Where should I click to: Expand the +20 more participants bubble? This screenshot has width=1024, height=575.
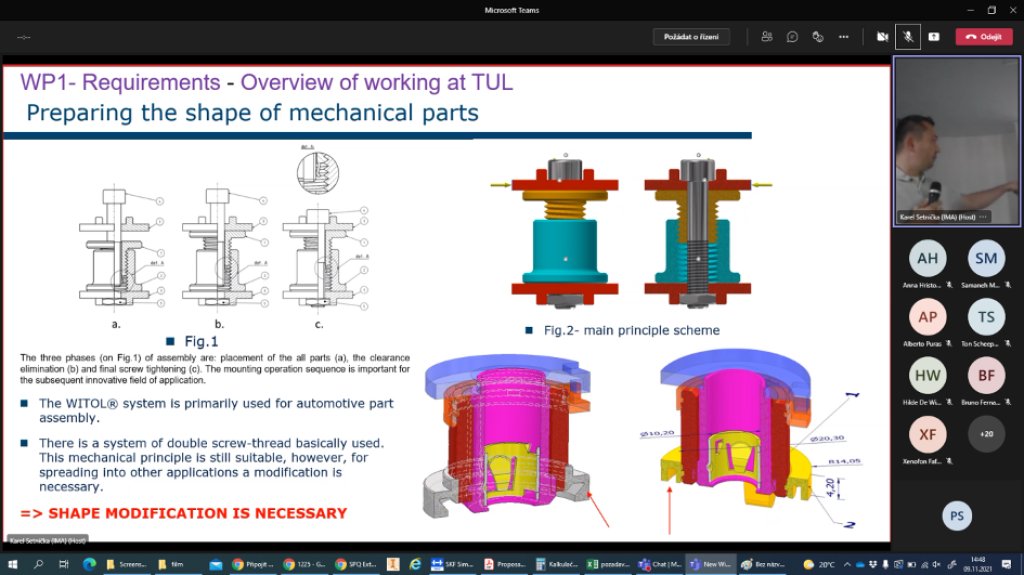[986, 434]
